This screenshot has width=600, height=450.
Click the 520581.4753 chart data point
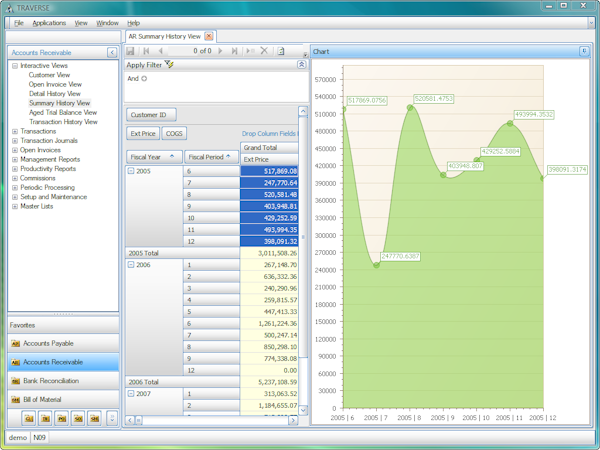click(410, 108)
